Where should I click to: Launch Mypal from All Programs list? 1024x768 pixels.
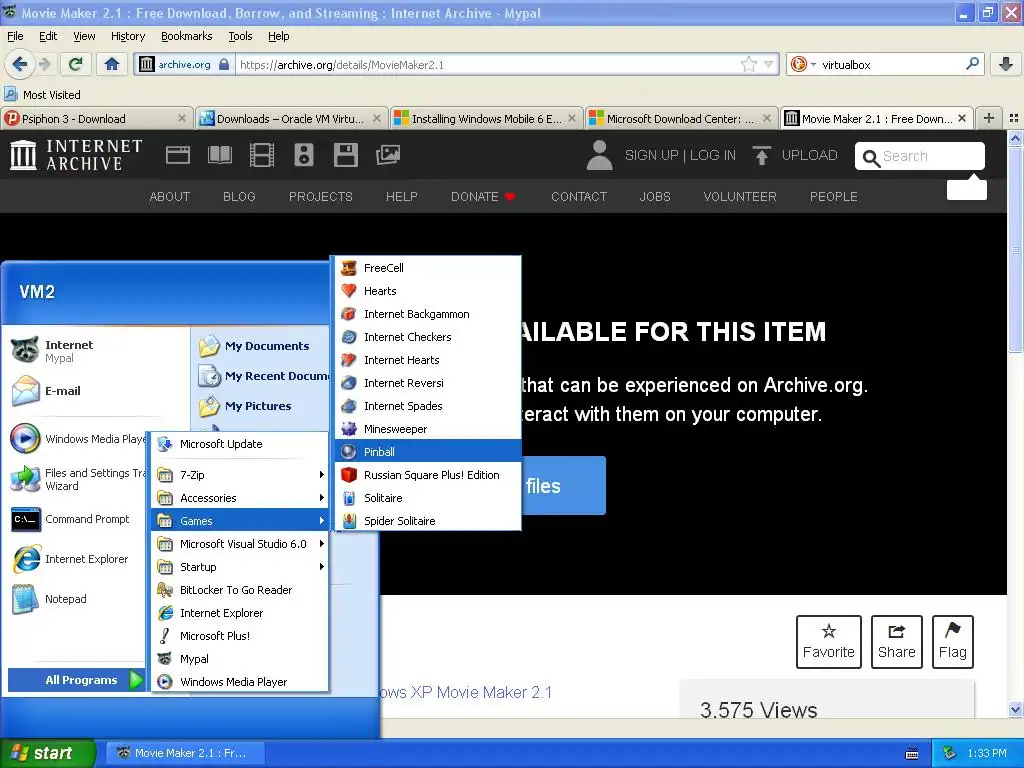(x=240, y=659)
